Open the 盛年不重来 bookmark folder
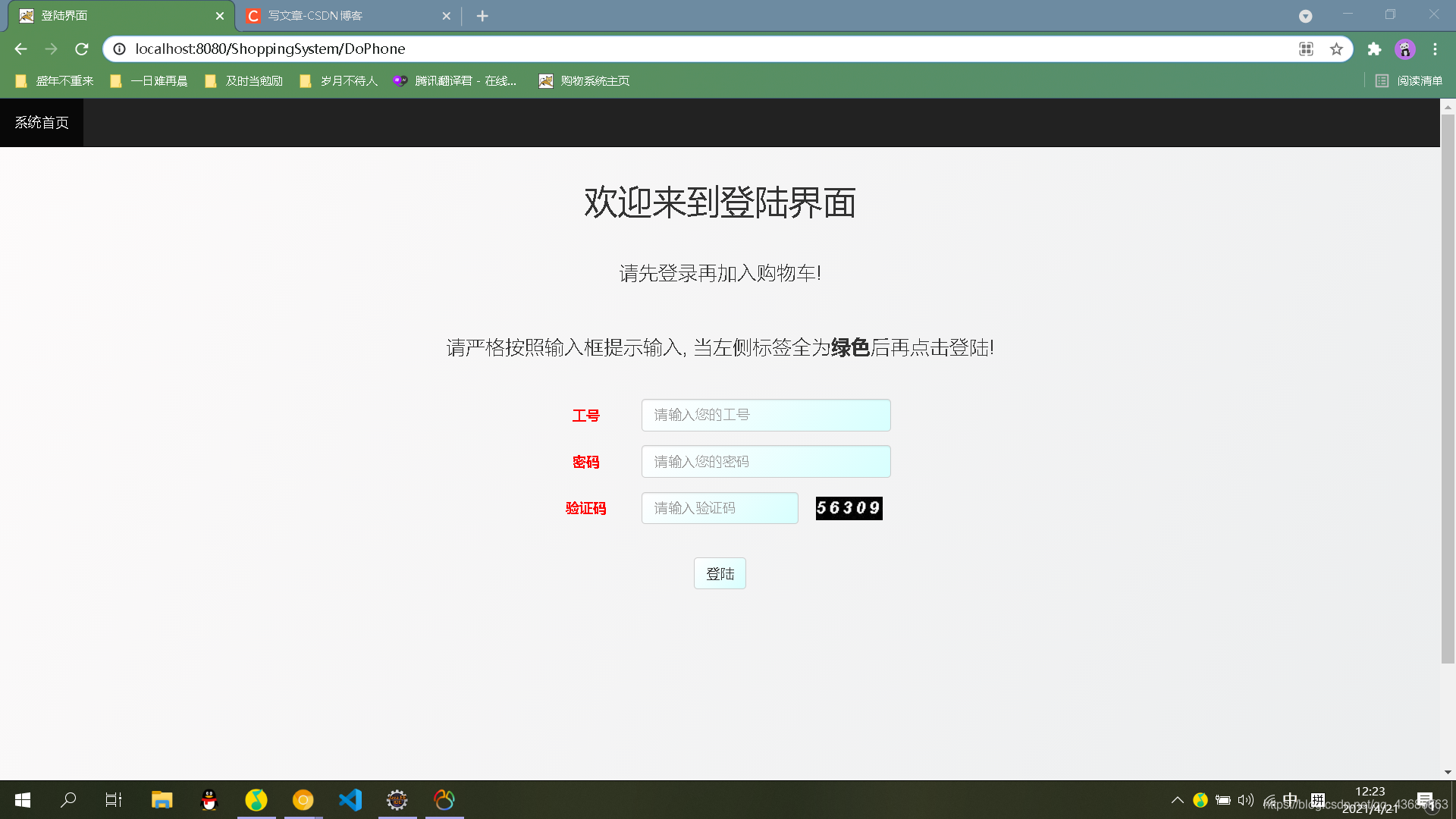1456x819 pixels. 55,81
